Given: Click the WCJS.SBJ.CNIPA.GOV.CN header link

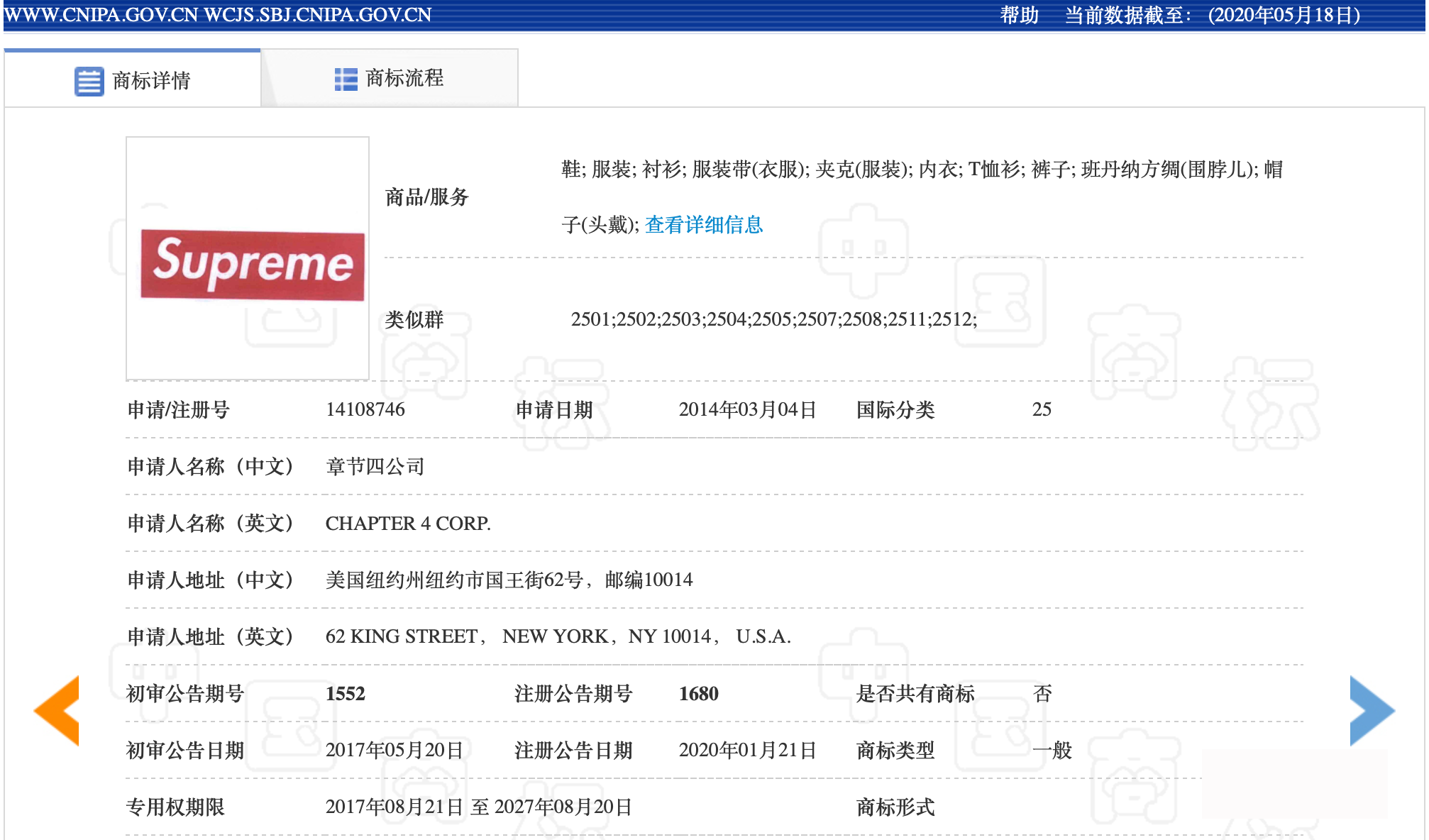Looking at the screenshot, I should 317,15.
